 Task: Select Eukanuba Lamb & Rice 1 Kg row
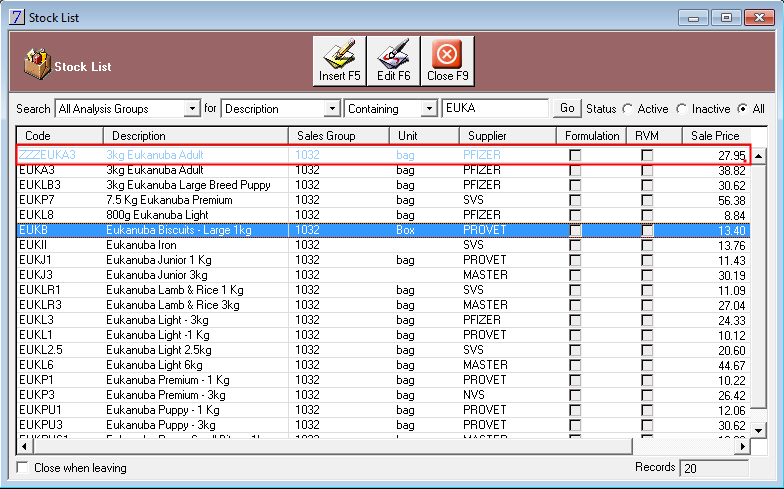(x=384, y=290)
